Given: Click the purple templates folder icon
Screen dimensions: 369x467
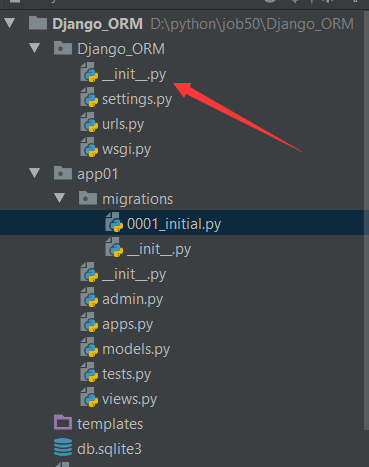Looking at the screenshot, I should 63,422.
